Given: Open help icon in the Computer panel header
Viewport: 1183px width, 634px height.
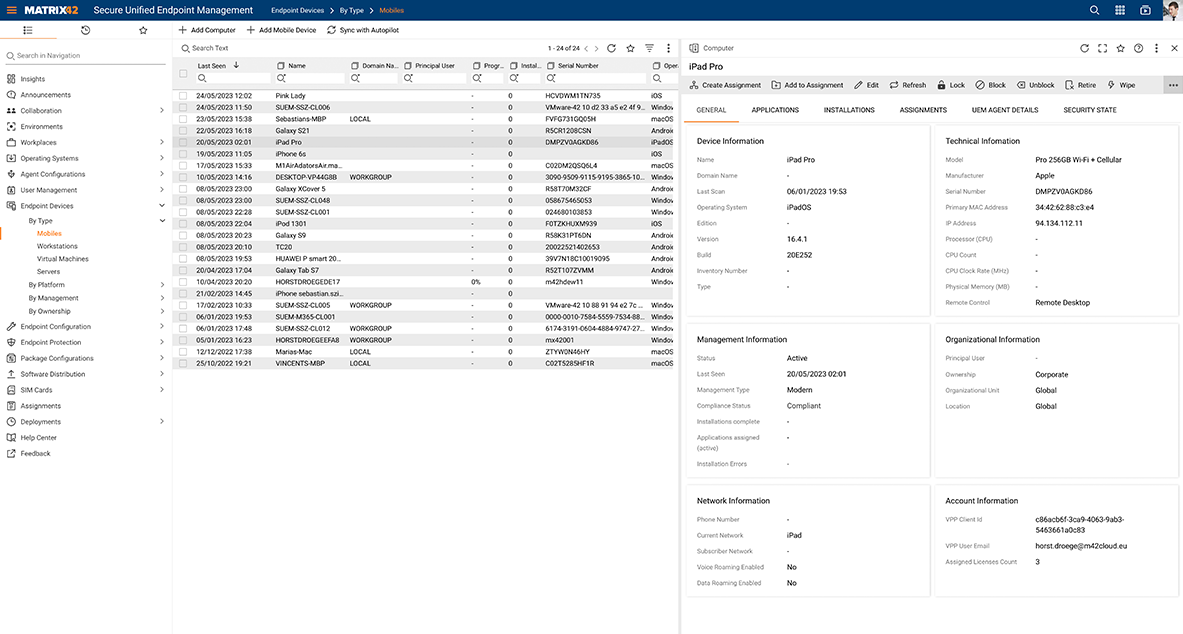Looking at the screenshot, I should [x=1138, y=47].
